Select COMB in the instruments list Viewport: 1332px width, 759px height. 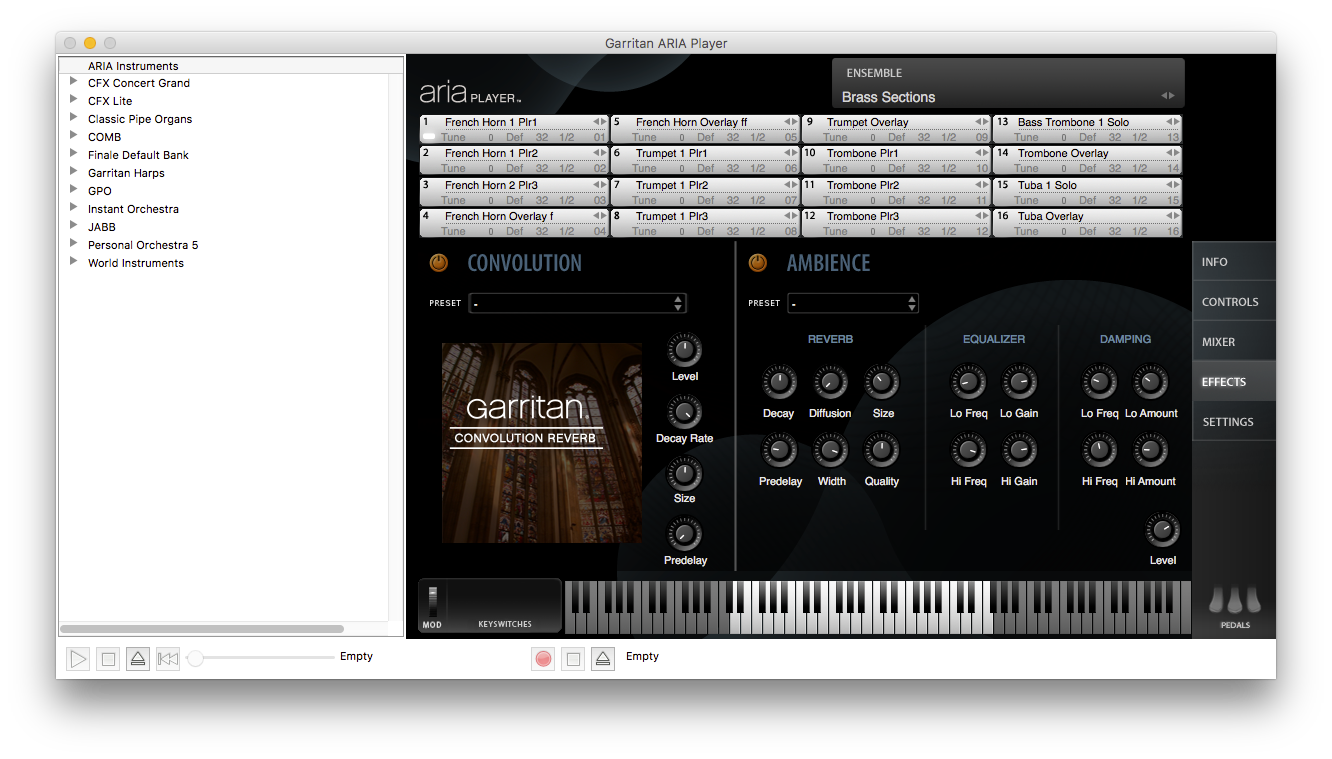pyautogui.click(x=104, y=137)
